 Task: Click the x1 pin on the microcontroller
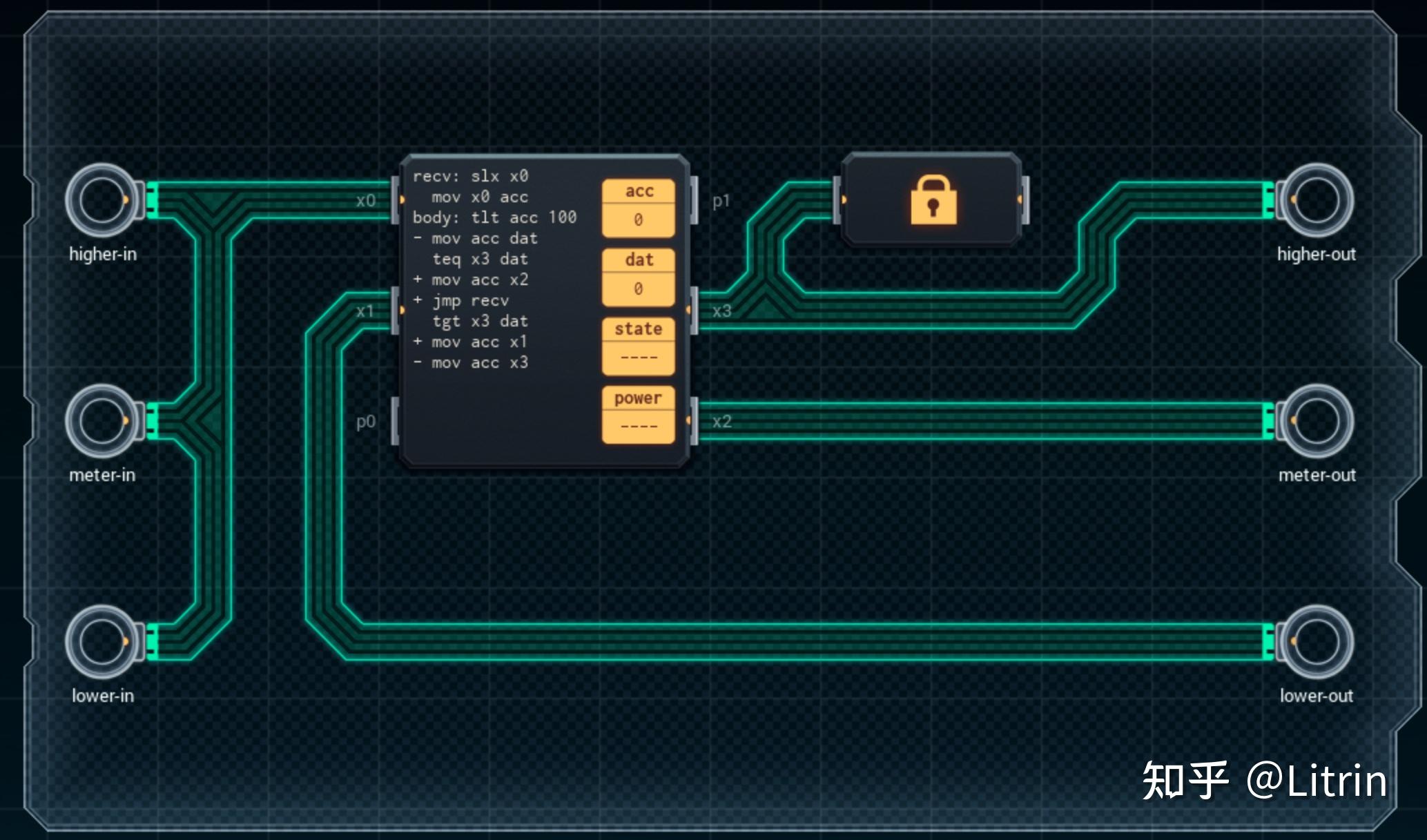396,311
